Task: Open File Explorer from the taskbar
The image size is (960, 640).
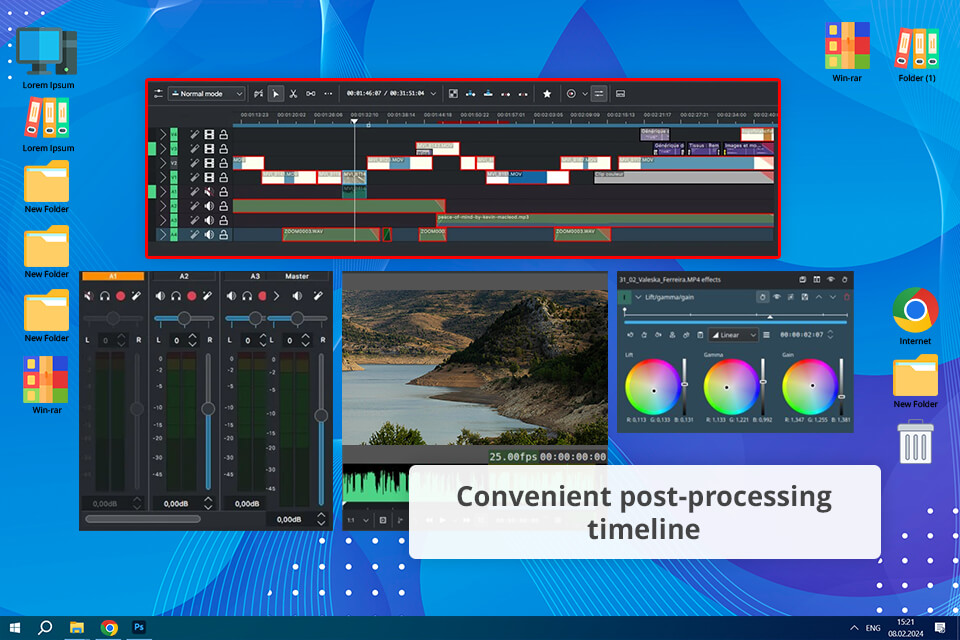Action: (77, 627)
